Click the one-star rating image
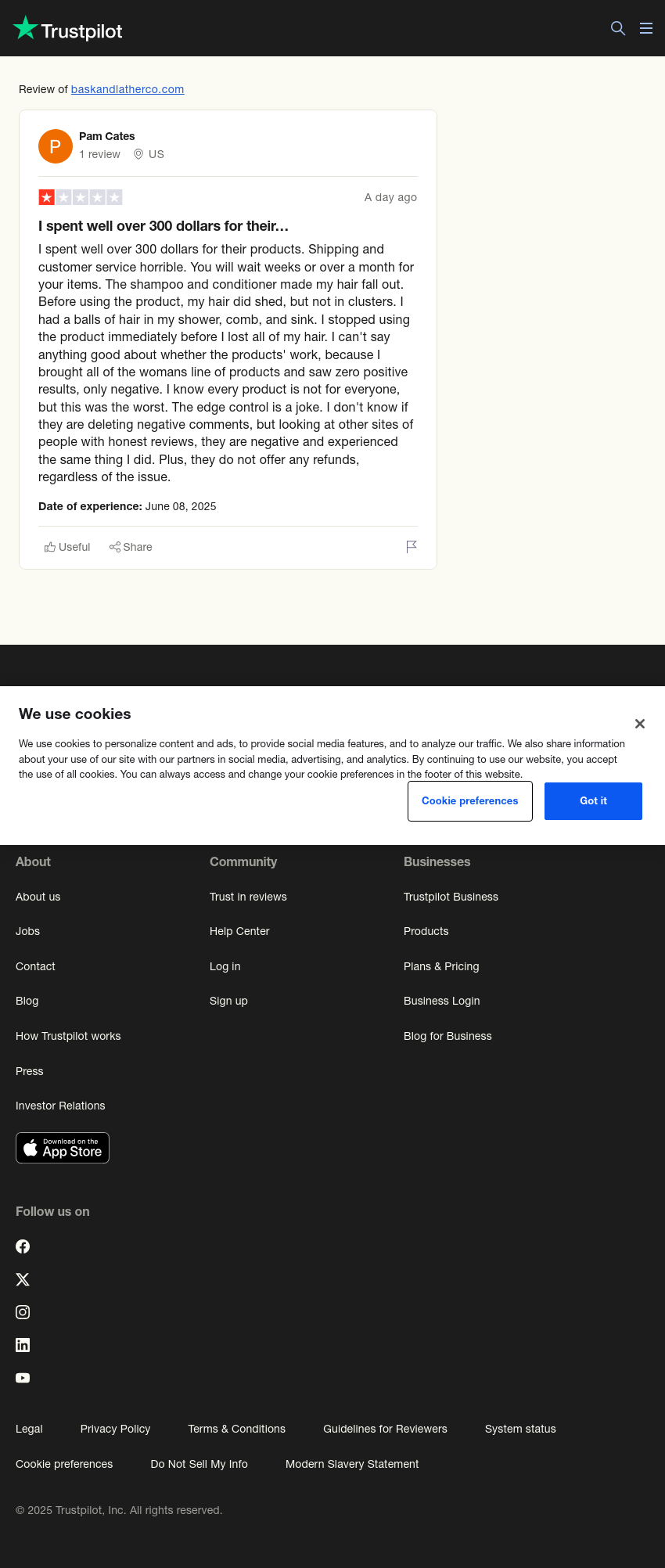 [81, 197]
